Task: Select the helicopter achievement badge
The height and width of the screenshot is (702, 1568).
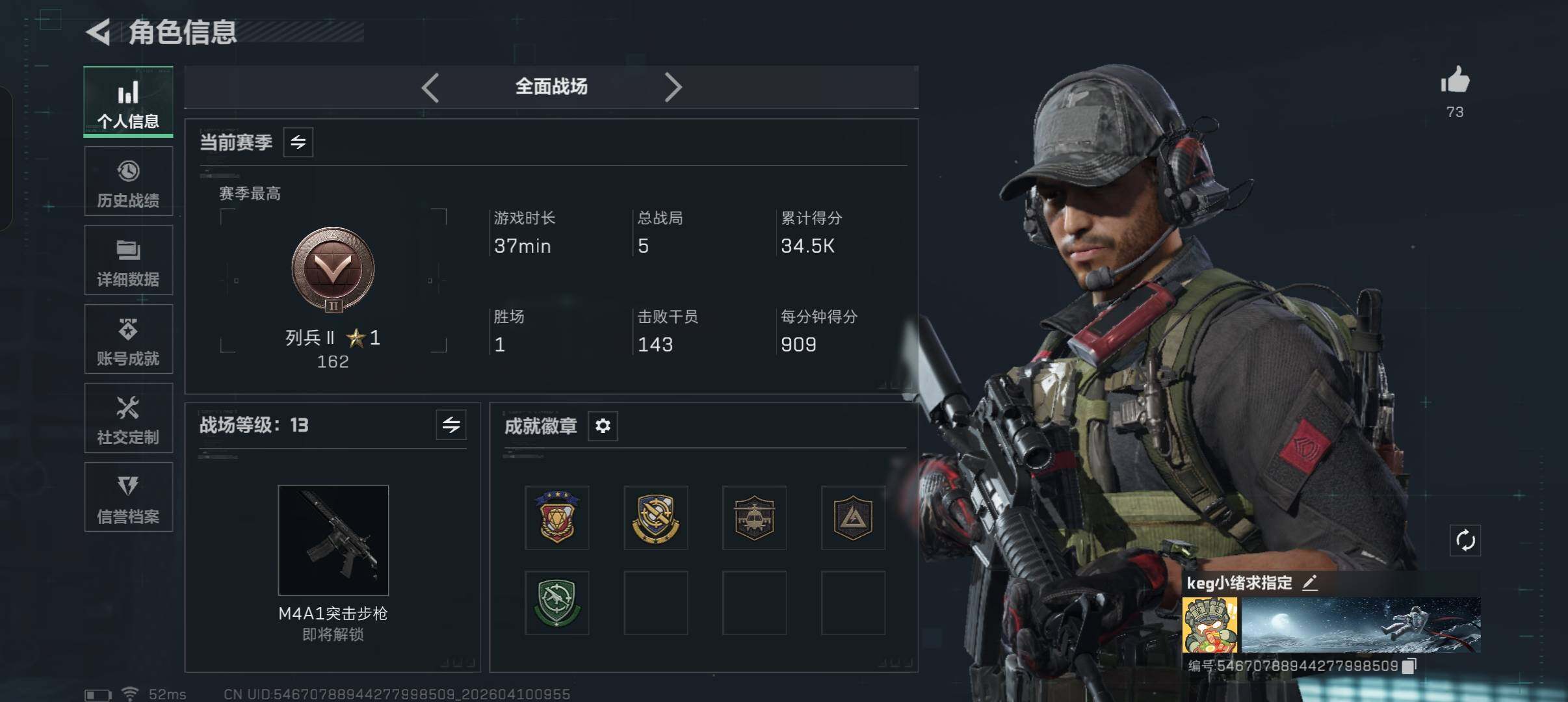Action: (754, 517)
